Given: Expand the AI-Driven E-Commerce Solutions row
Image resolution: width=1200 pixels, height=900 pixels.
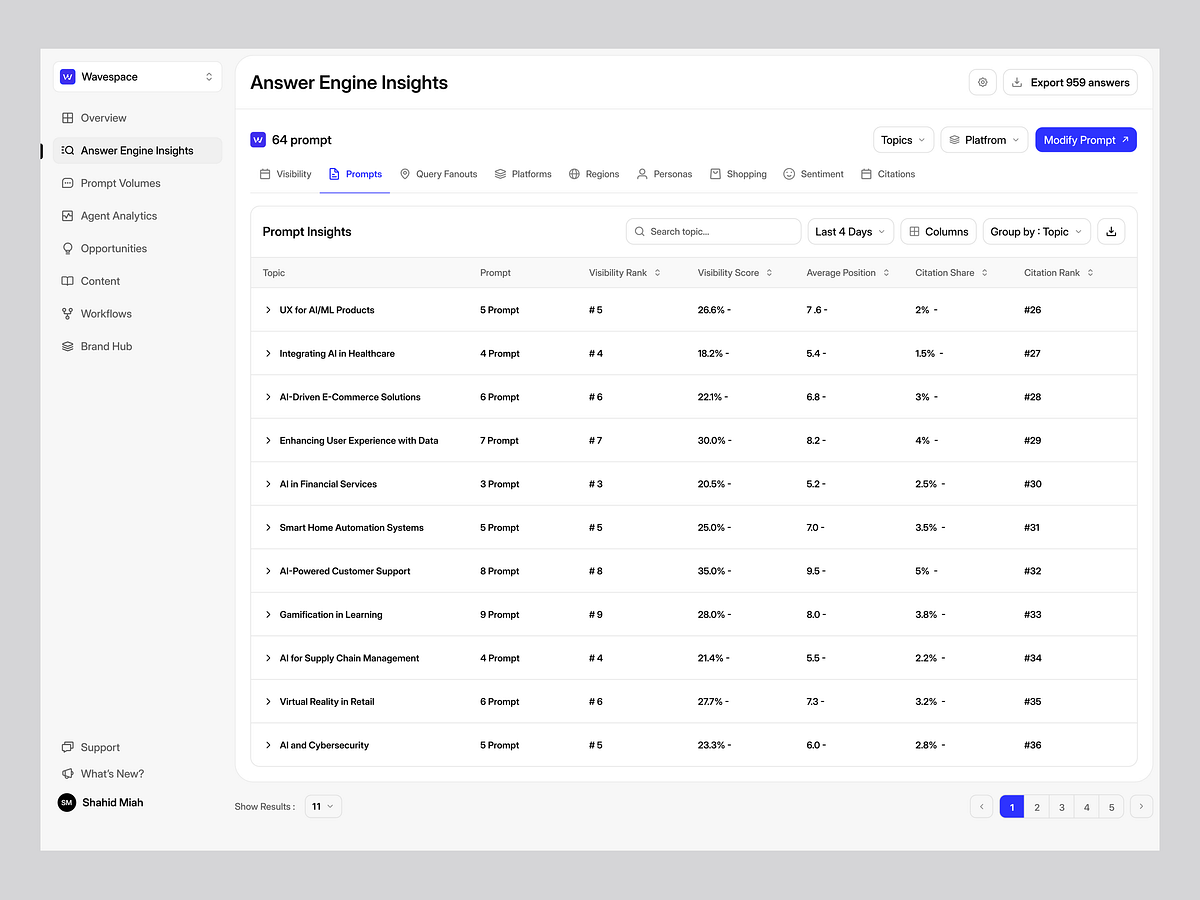Looking at the screenshot, I should [x=268, y=397].
